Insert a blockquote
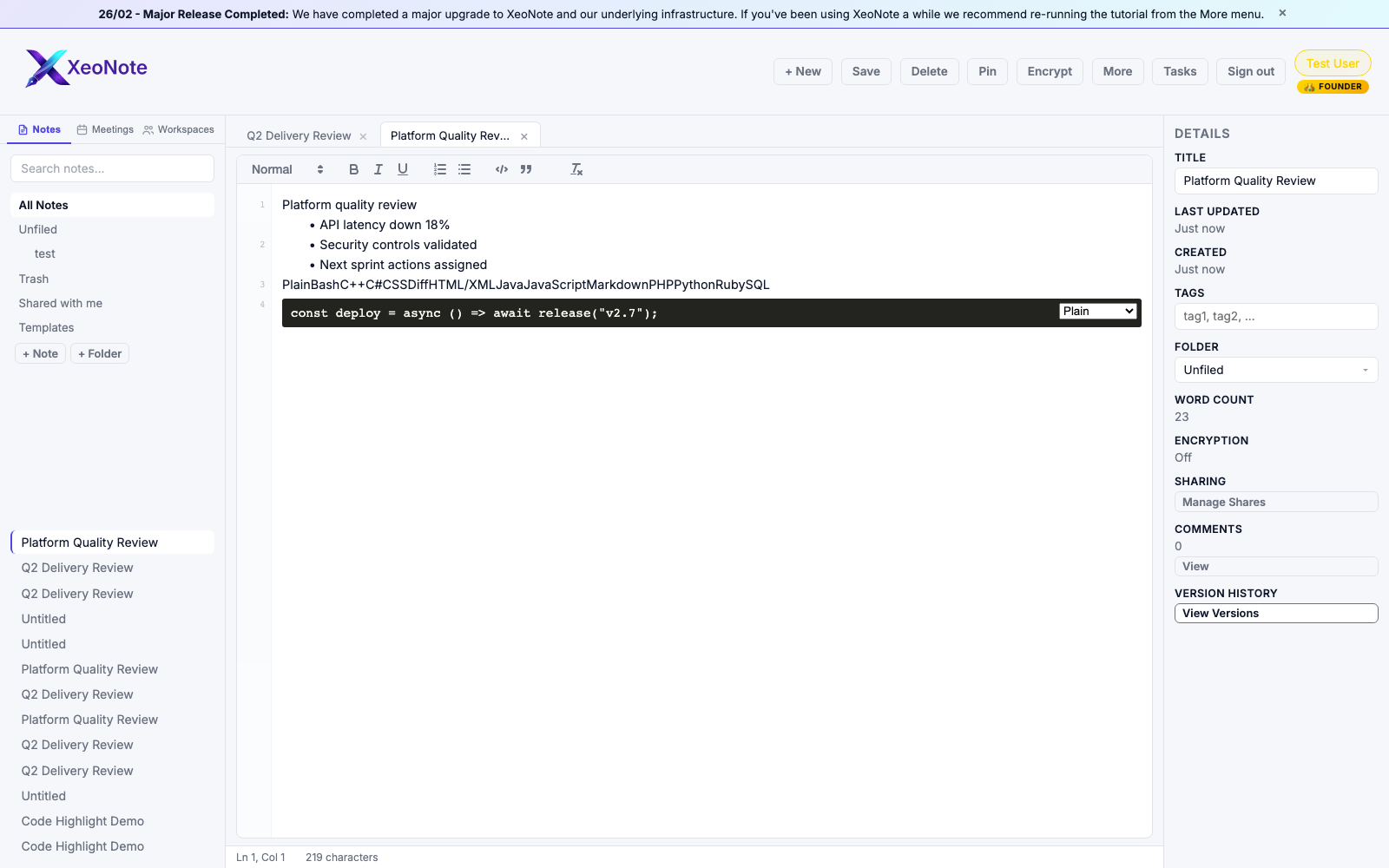Screen dimensions: 1389x868 pyautogui.click(x=526, y=169)
